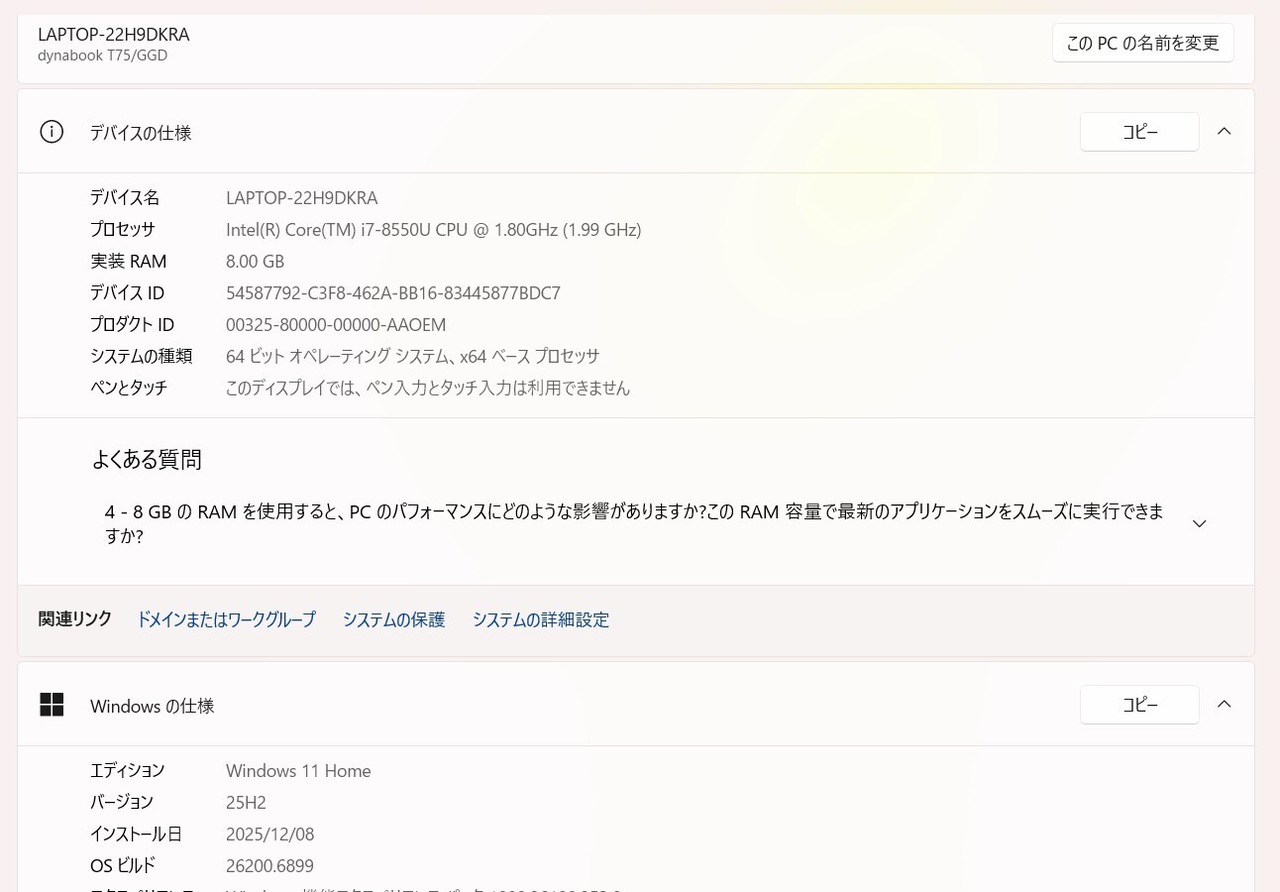This screenshot has width=1280, height=892.
Task: Open the システムの保護 link
Action: click(394, 620)
